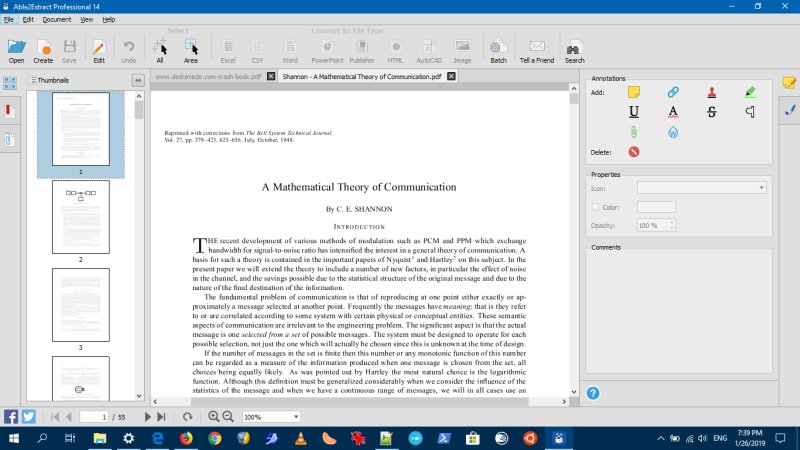Screen dimensions: 800x450
Task: Add a caret annotation
Action: pyautogui.click(x=750, y=112)
